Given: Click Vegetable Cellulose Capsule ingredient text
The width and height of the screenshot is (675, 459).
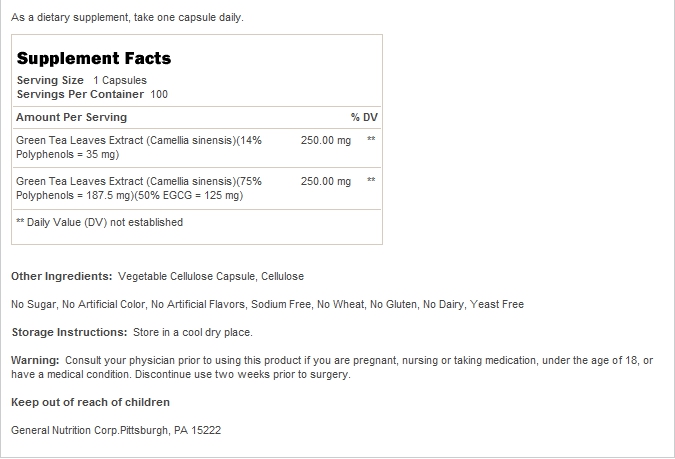Looking at the screenshot, I should (x=186, y=276).
